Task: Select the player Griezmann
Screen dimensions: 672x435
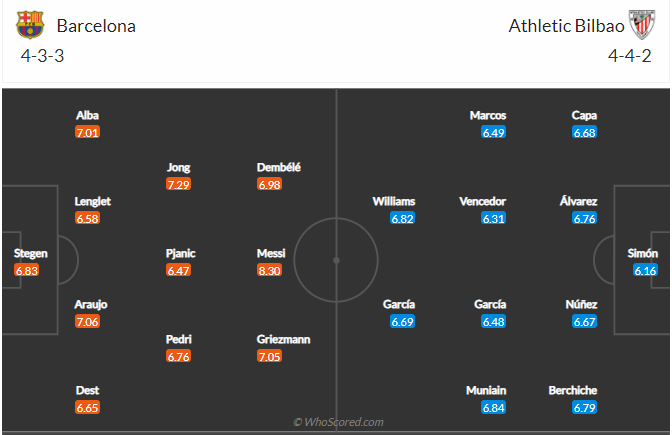Action: click(x=283, y=339)
